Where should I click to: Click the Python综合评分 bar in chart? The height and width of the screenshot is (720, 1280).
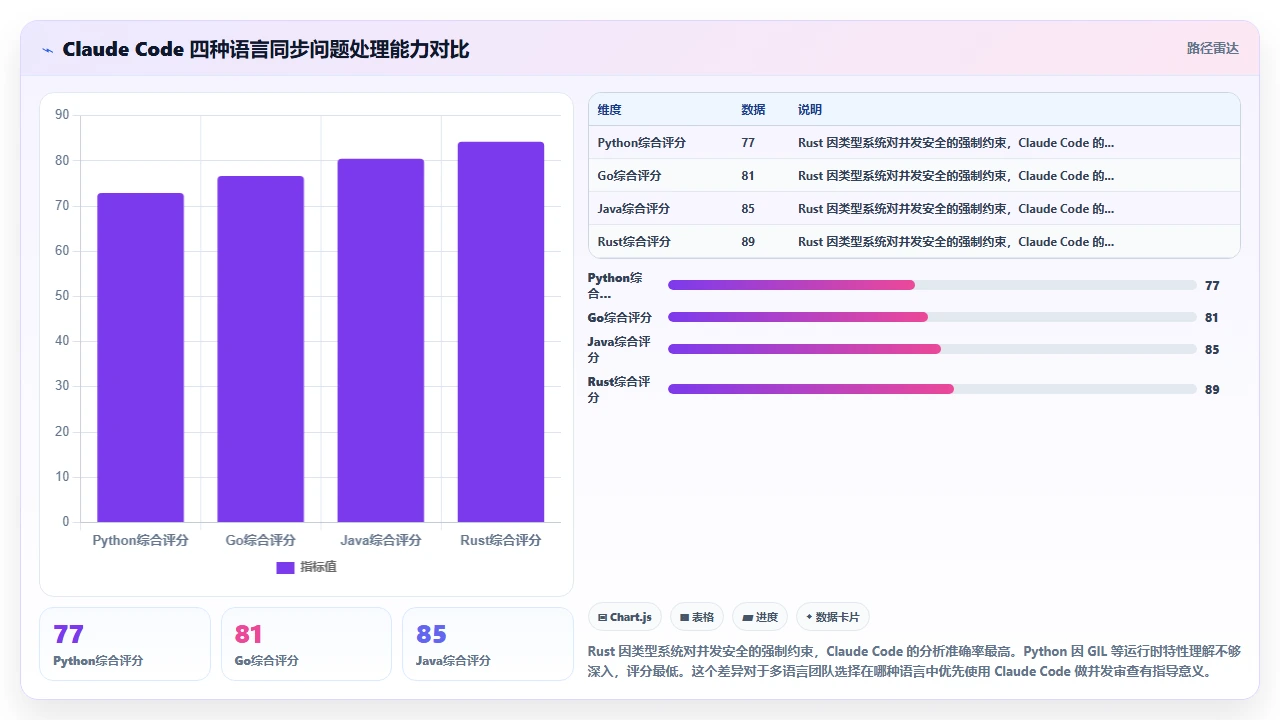140,357
